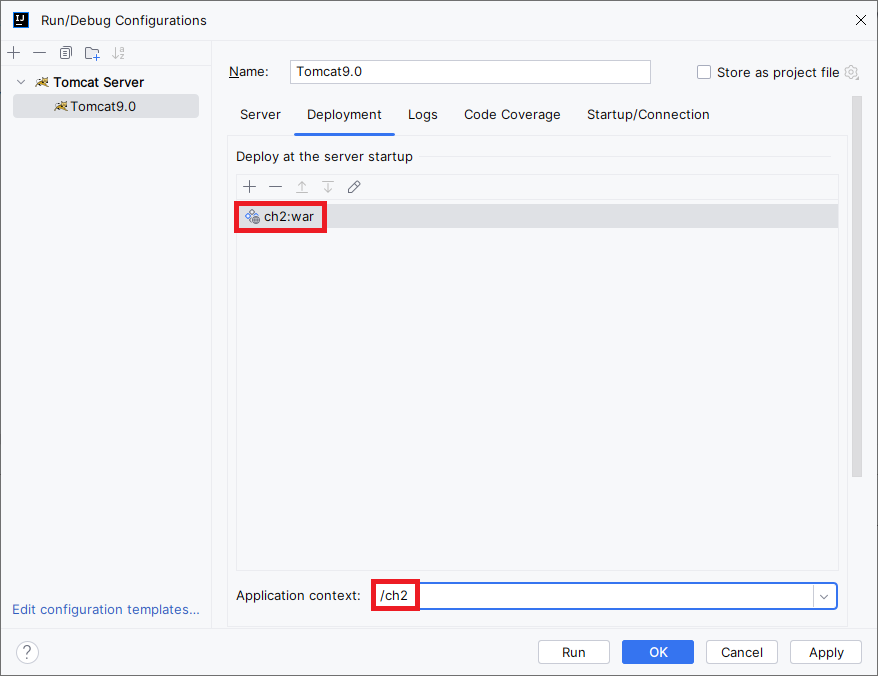This screenshot has width=878, height=676.
Task: Add a deployment artifact
Action: click(x=249, y=187)
